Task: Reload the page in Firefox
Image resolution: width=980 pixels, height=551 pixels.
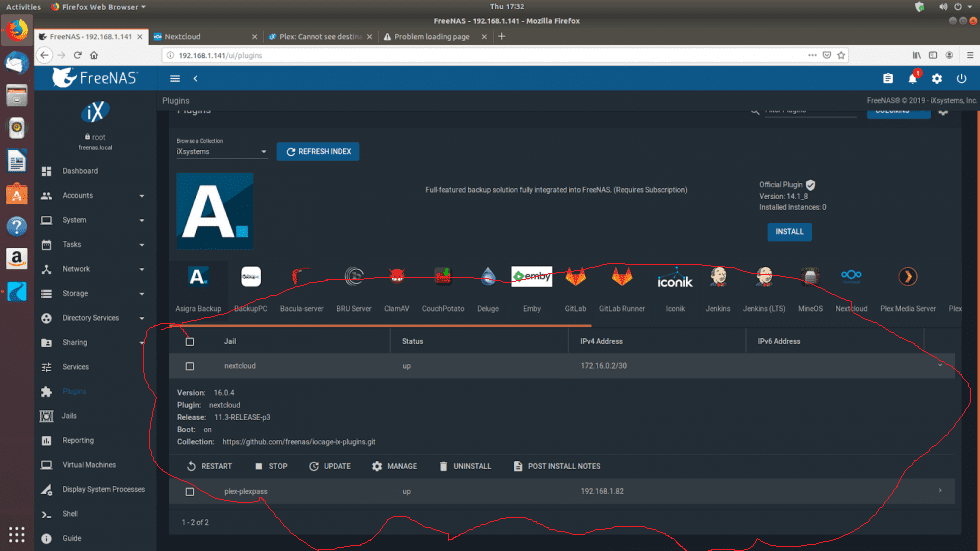Action: (x=78, y=55)
